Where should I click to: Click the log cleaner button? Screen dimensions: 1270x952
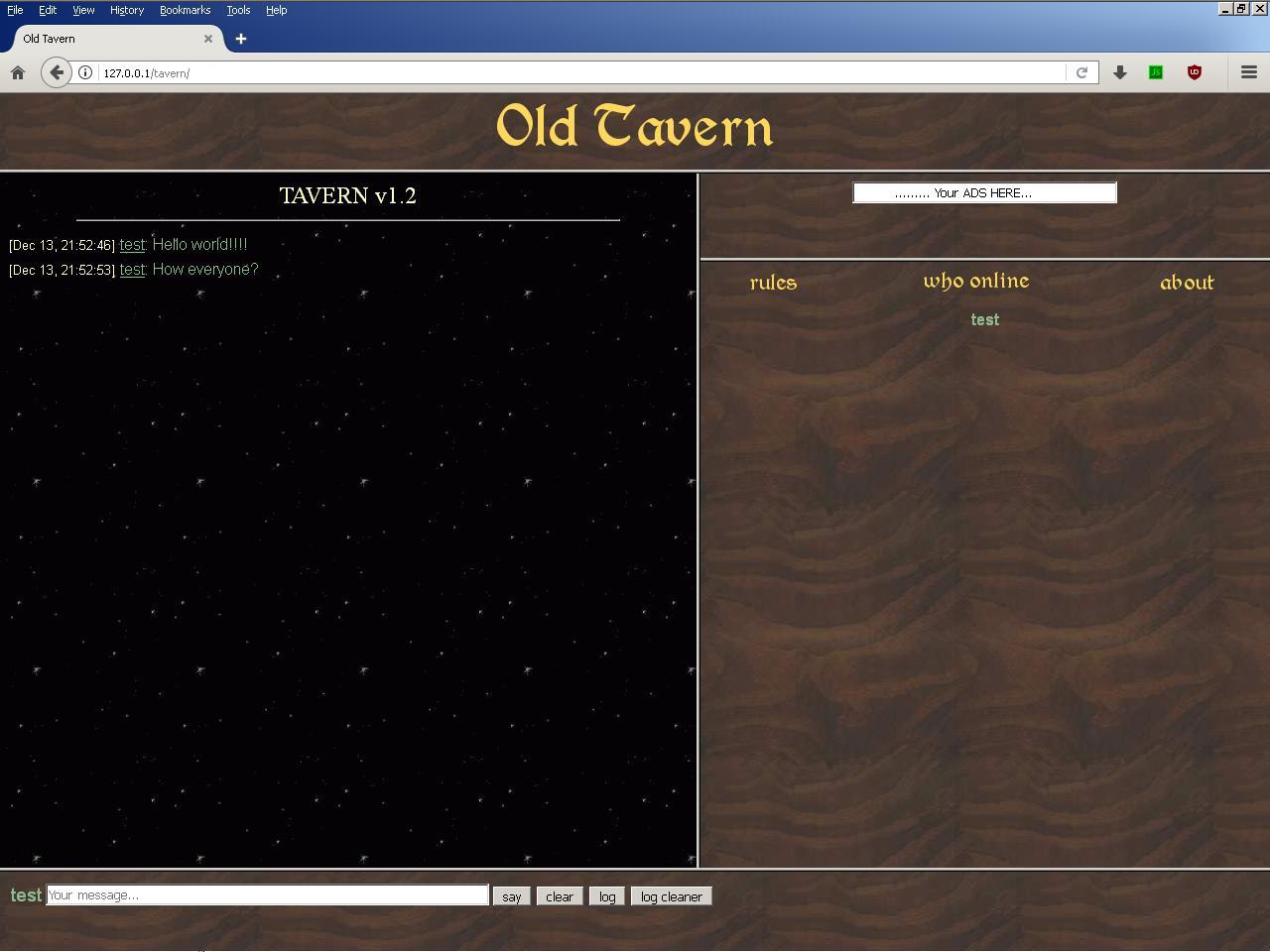(671, 896)
